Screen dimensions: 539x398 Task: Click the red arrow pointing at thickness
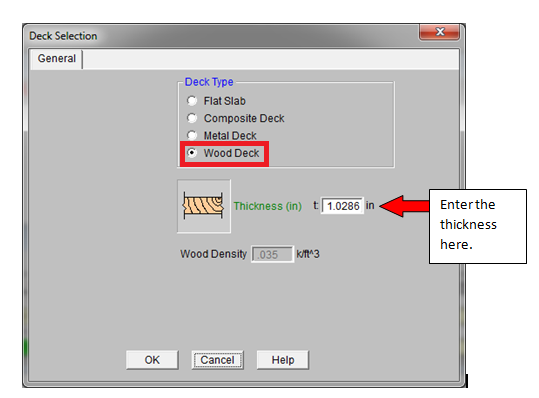tap(404, 206)
